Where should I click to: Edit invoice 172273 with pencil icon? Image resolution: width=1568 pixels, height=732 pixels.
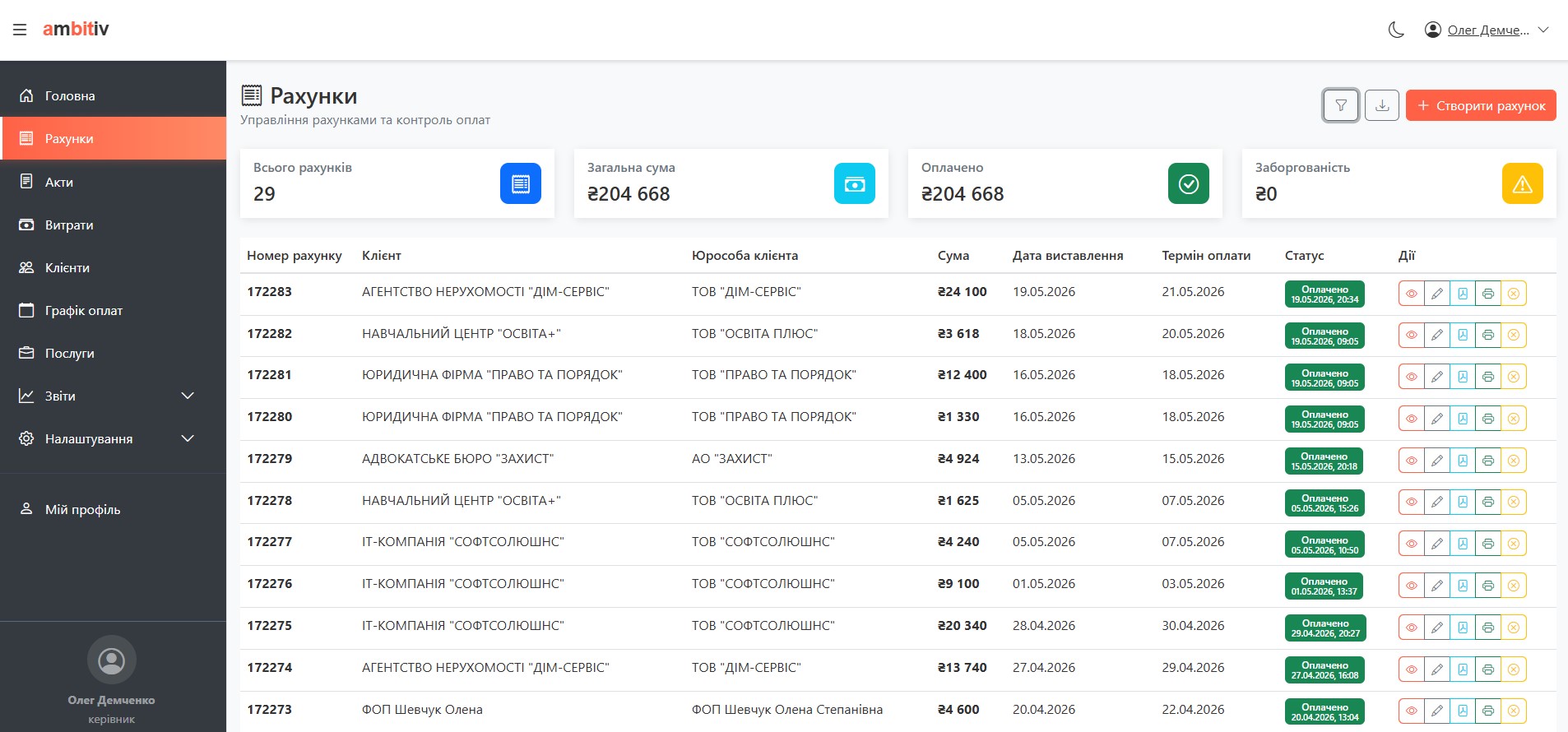(x=1437, y=711)
